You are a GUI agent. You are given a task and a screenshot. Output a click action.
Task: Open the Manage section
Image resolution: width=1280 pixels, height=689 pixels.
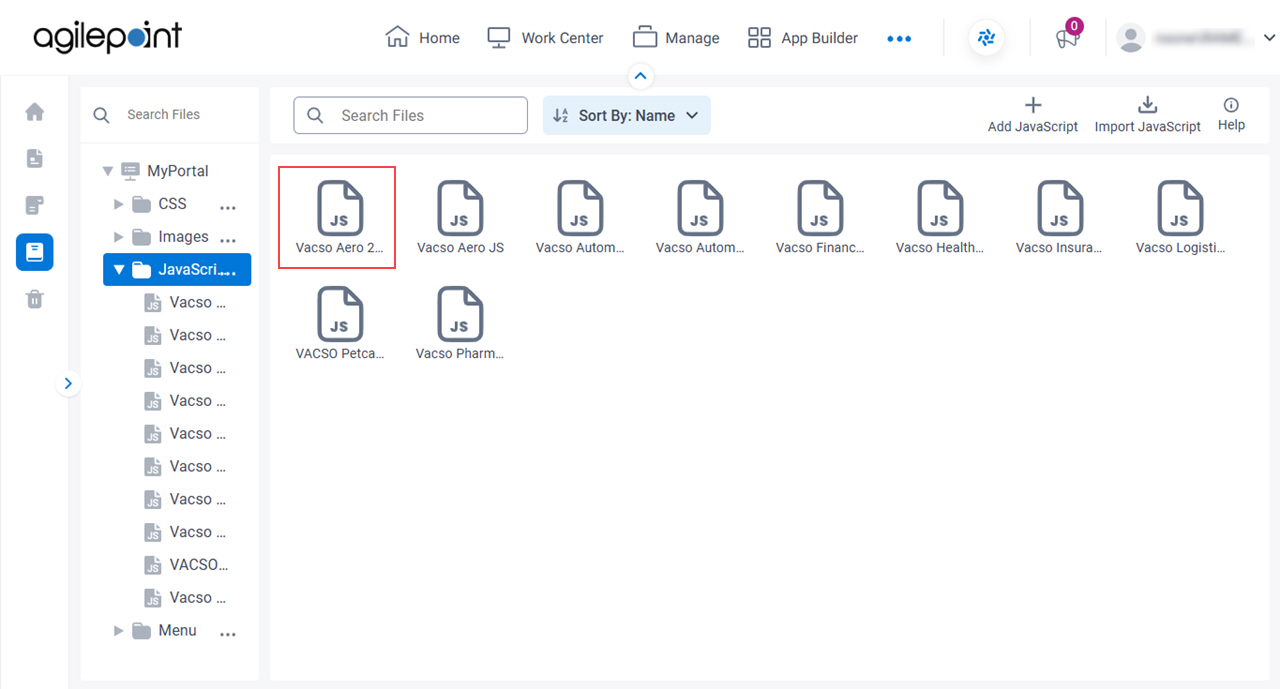676,38
